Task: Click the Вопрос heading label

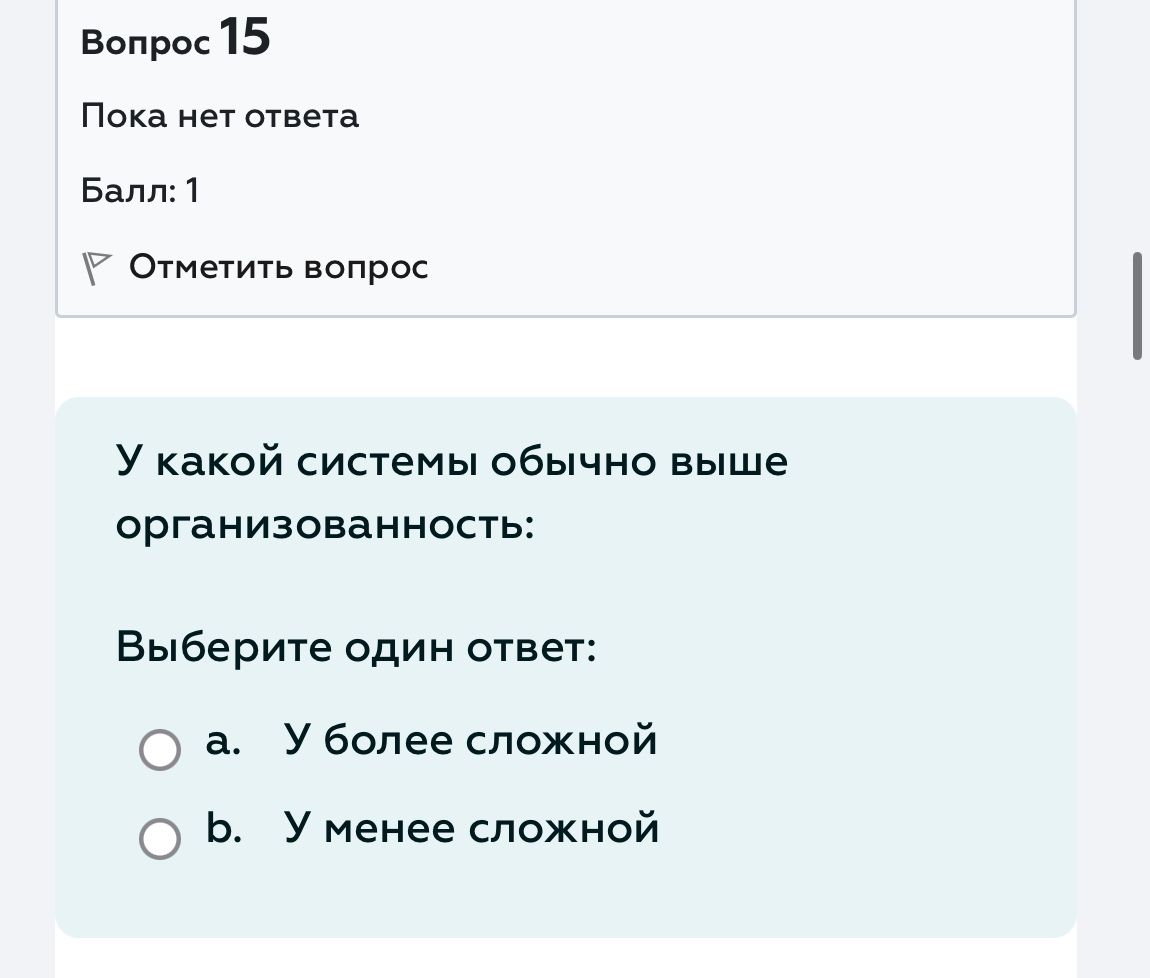Action: click(x=146, y=43)
